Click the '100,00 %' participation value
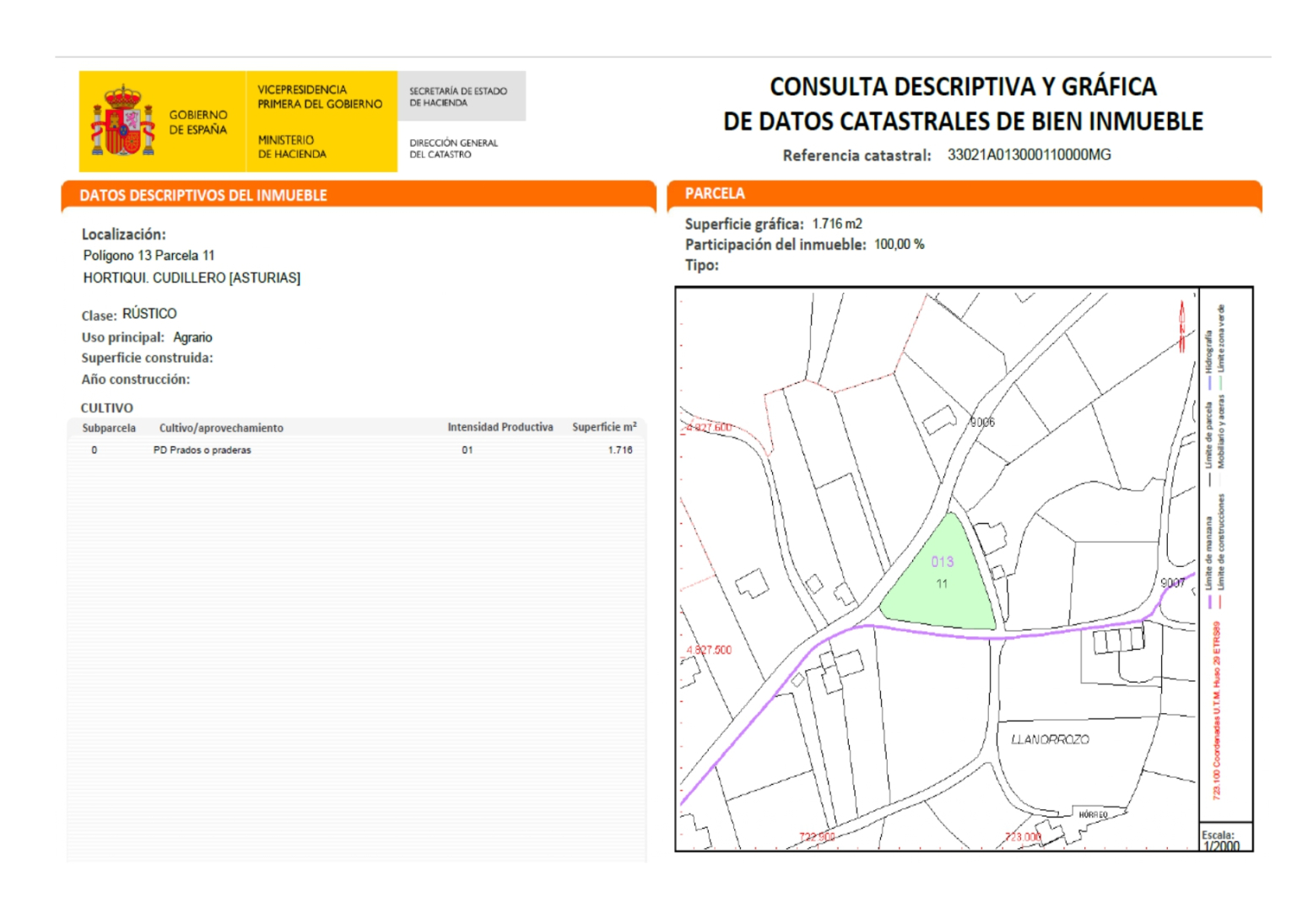This screenshot has height=924, width=1308. (x=899, y=244)
